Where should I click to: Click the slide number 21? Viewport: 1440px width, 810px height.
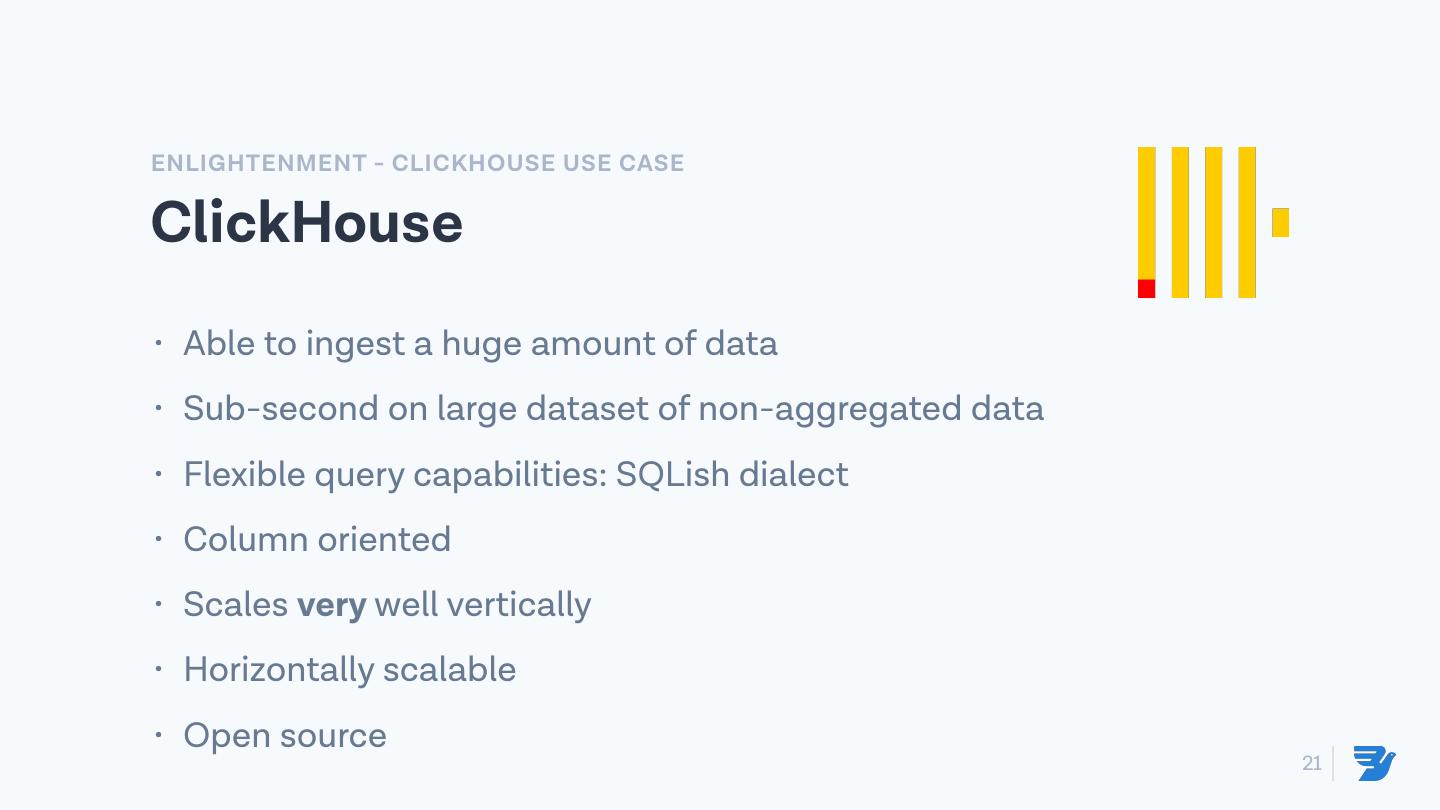[1311, 764]
